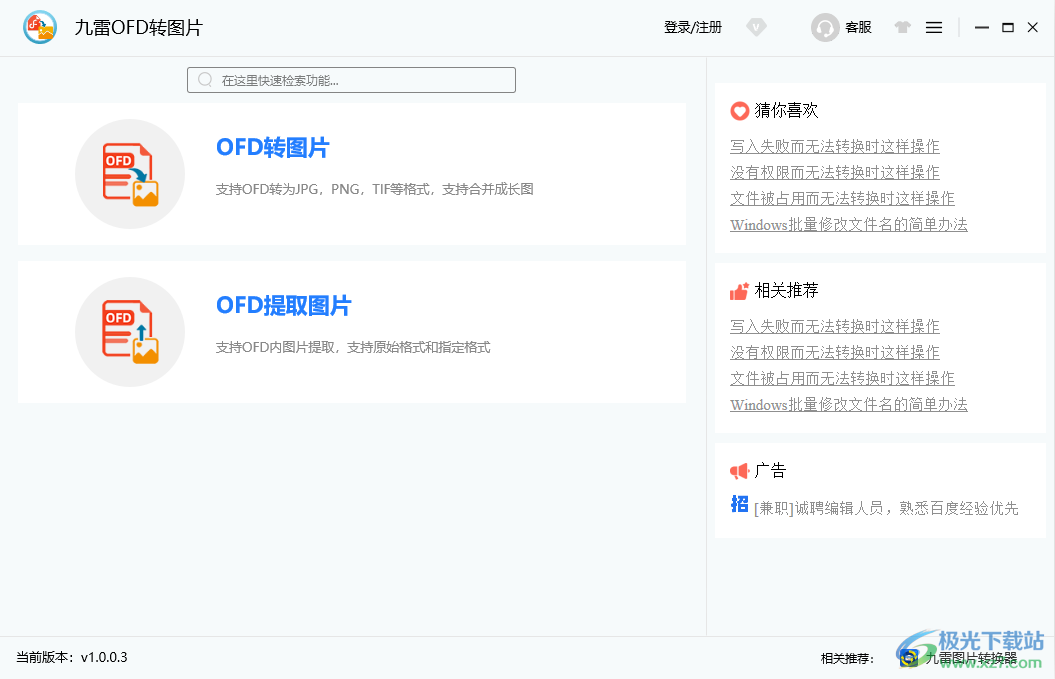Click the 相关推荐 section heading in sidebar
The image size is (1055, 679).
coord(786,291)
